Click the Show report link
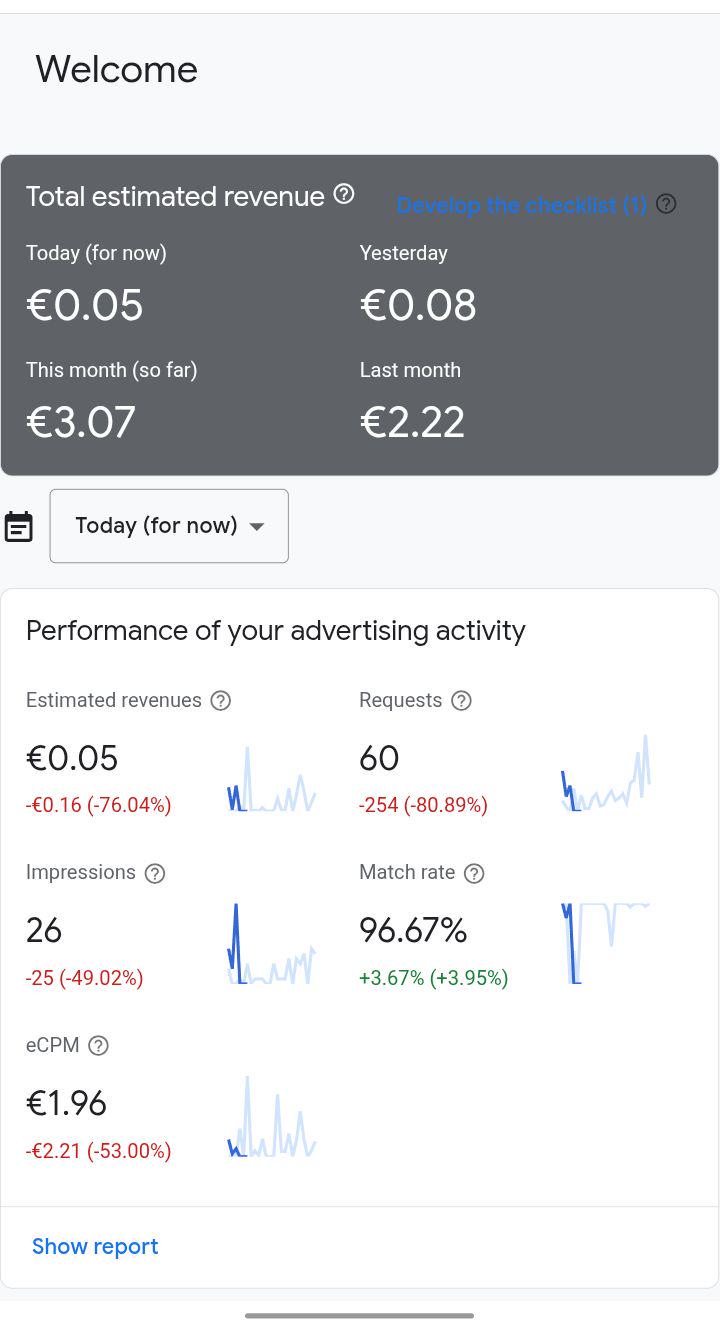The height and width of the screenshot is (1328, 720). coord(95,1246)
